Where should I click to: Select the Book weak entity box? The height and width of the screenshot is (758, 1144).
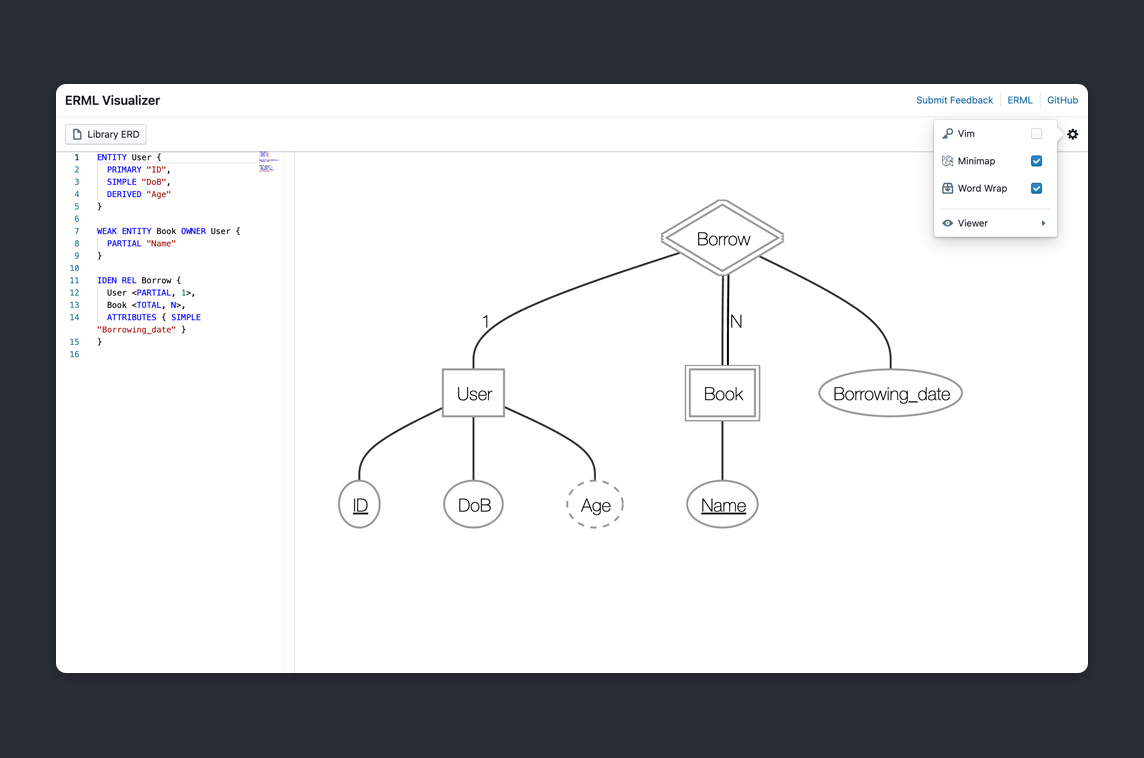click(722, 393)
